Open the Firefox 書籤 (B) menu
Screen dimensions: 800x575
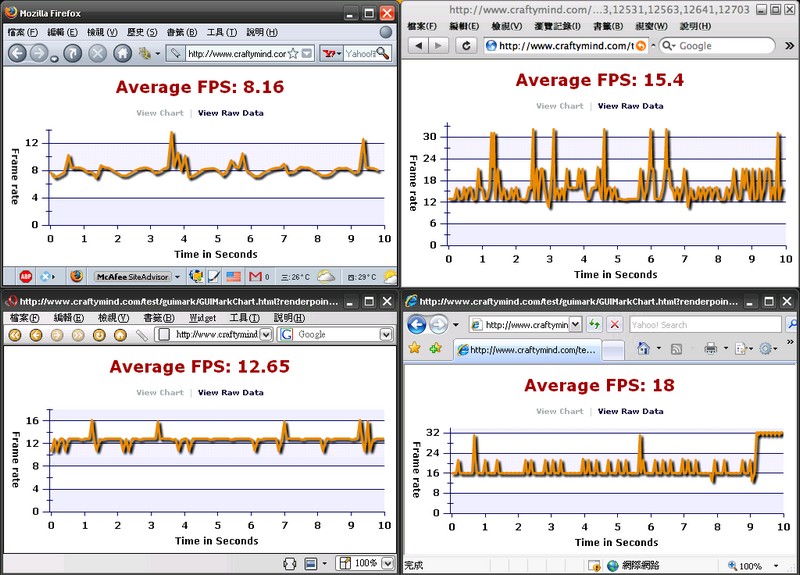click(182, 32)
